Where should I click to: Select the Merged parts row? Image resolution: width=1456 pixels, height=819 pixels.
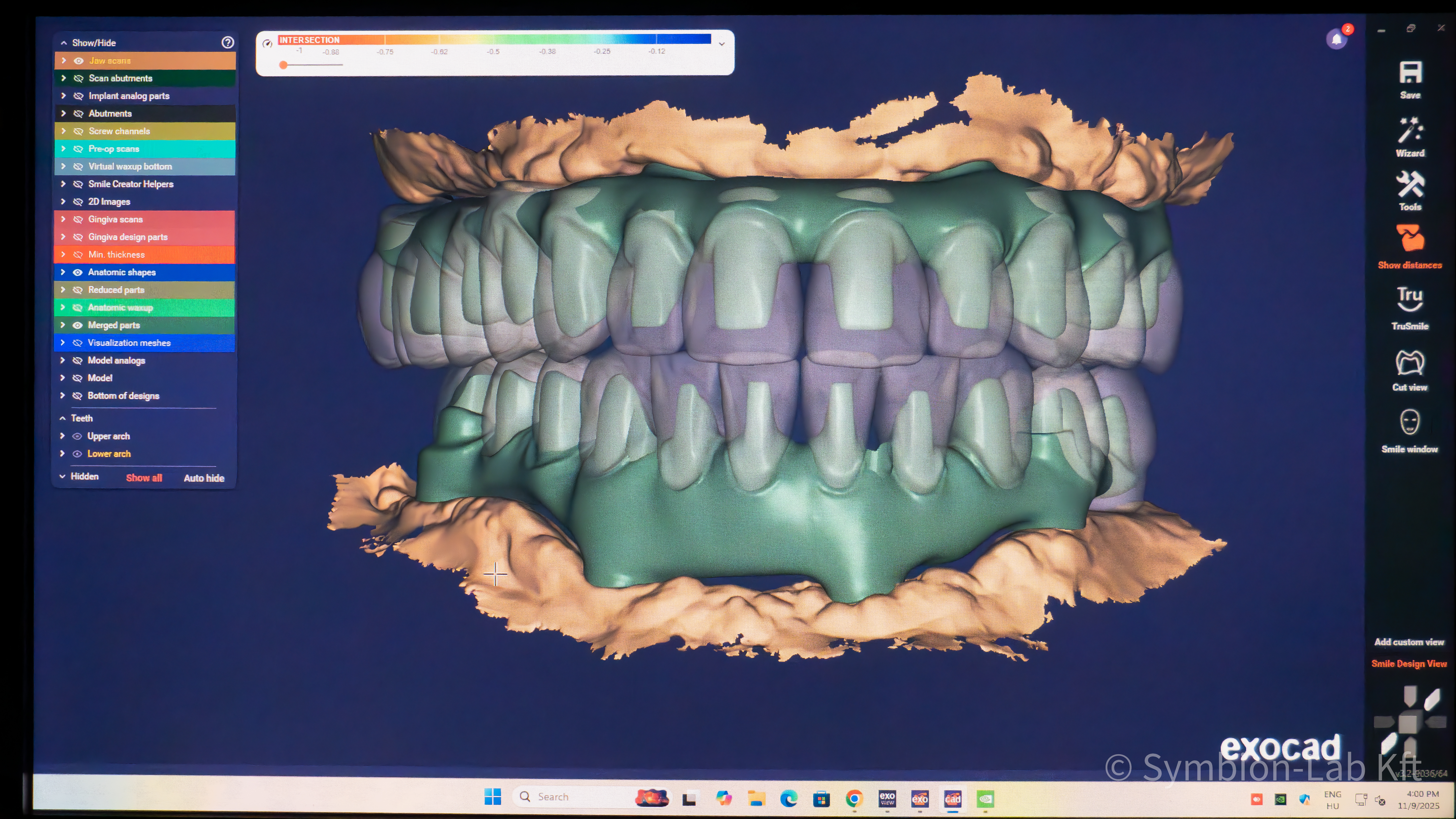114,325
